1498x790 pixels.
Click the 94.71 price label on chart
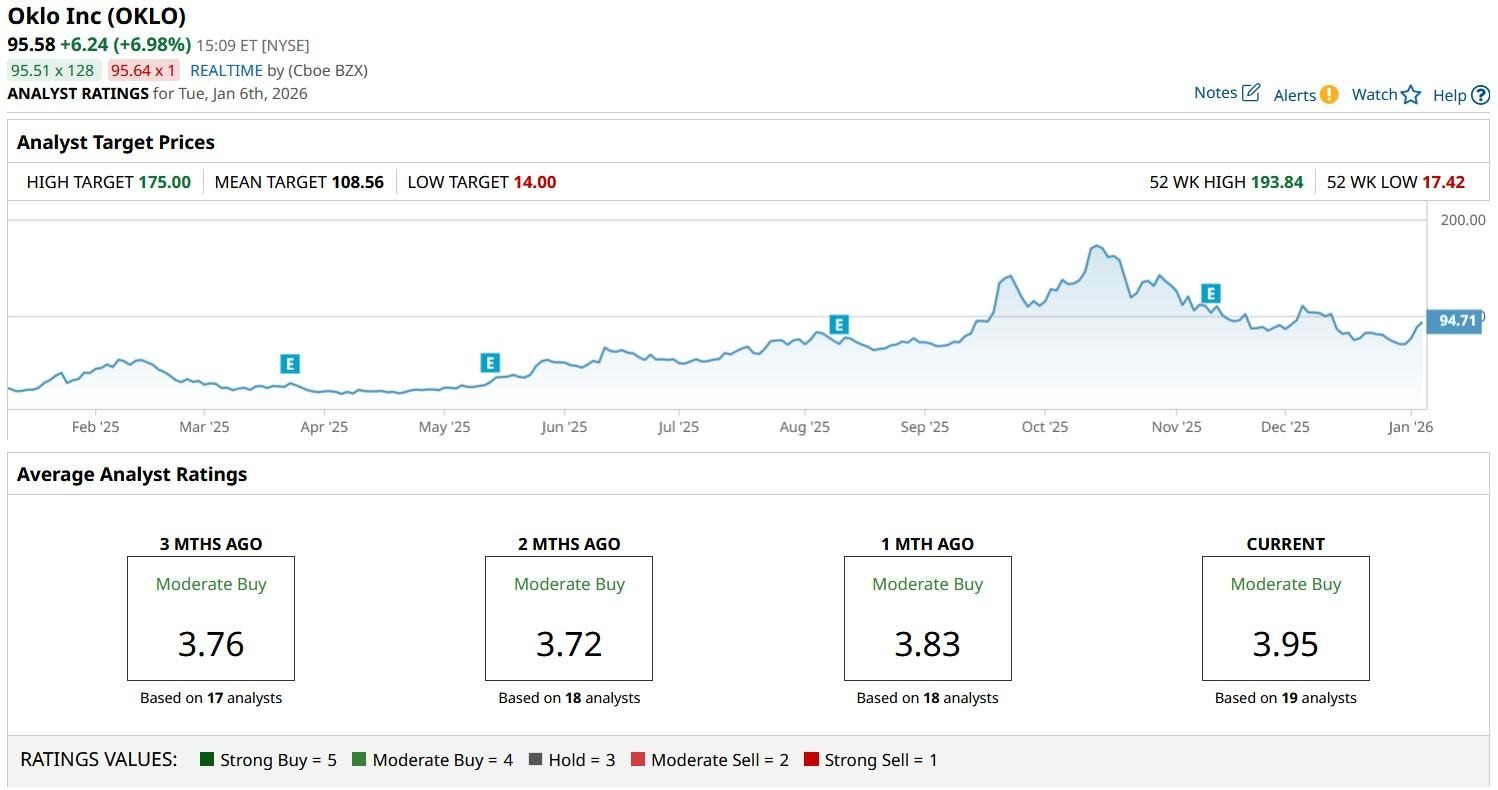(x=1456, y=321)
